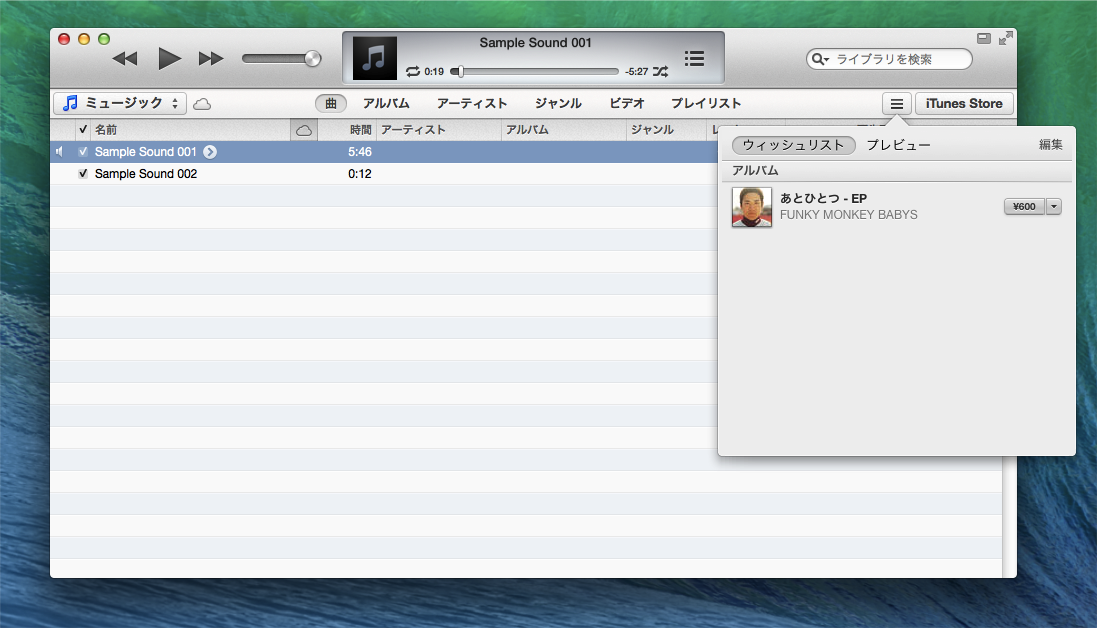Enter full screen with arrows icon
This screenshot has width=1097, height=628.
(1005, 38)
